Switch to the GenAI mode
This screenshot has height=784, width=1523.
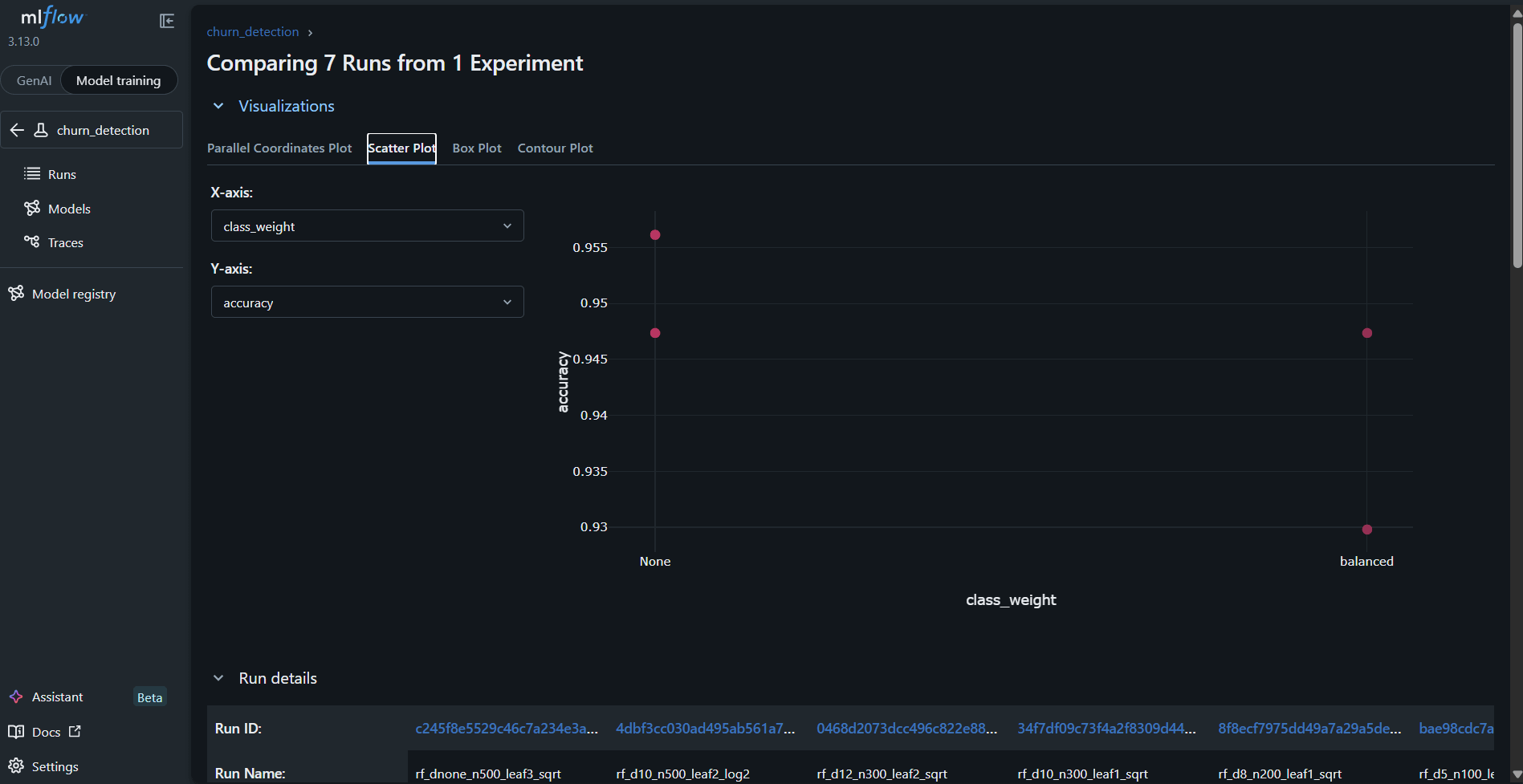coord(34,80)
